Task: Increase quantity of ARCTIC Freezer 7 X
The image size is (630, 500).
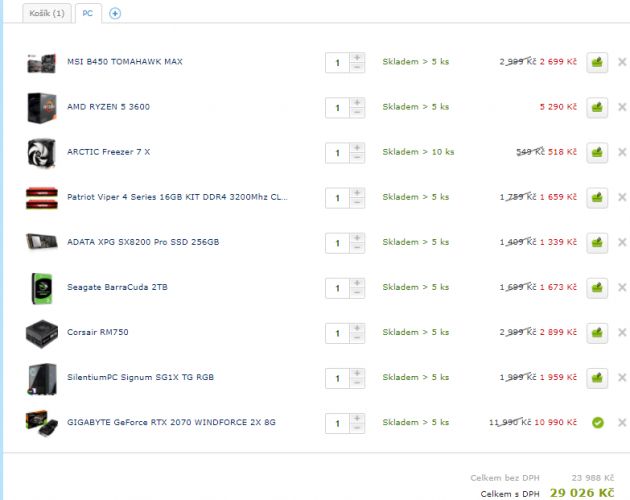Action: tap(357, 148)
